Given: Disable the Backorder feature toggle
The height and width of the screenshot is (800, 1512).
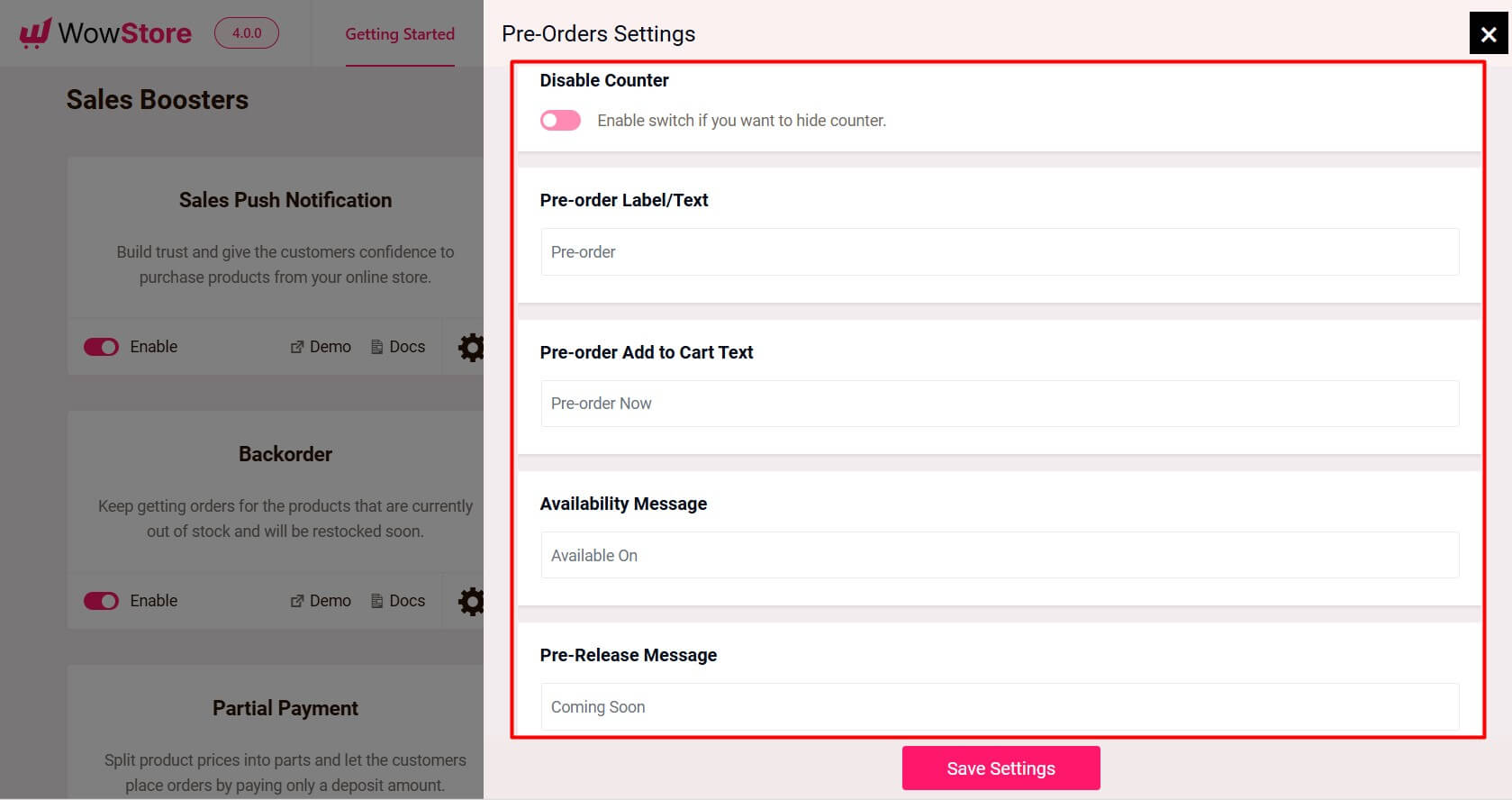Looking at the screenshot, I should 101,600.
